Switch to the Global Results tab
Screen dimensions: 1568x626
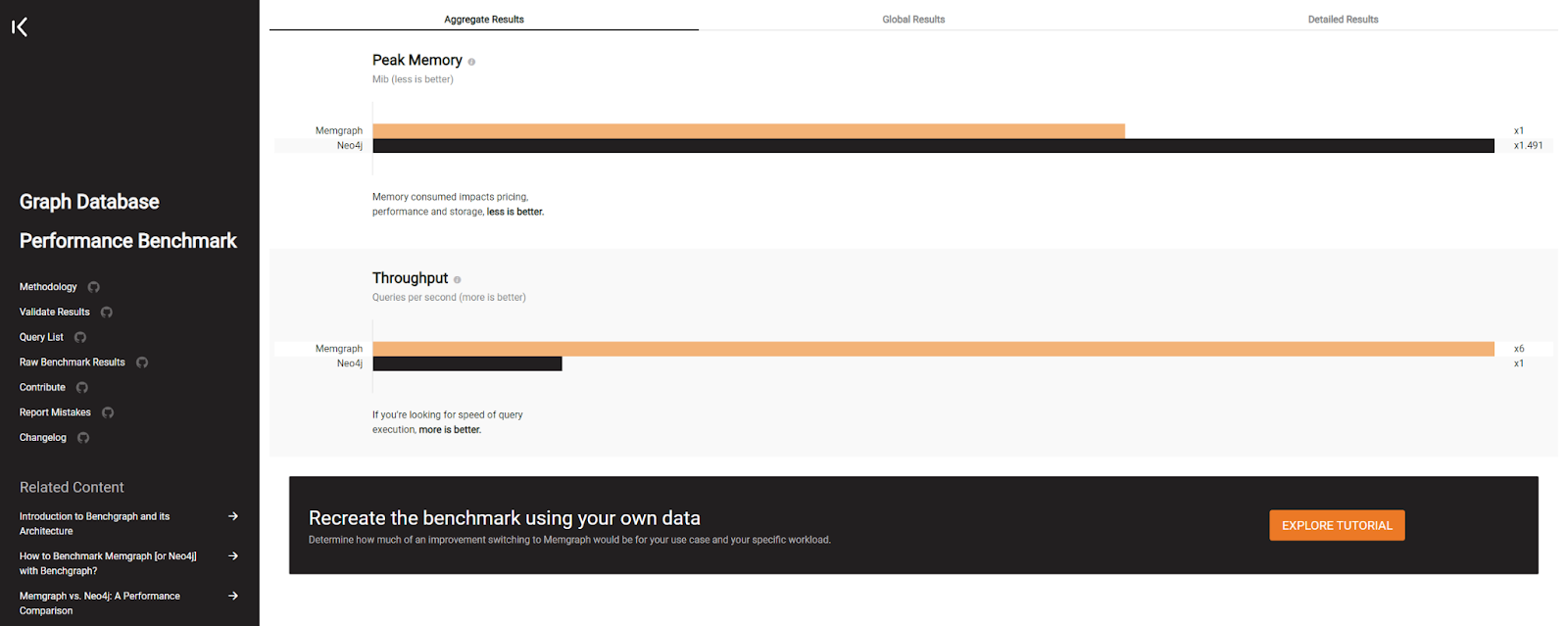coord(913,19)
